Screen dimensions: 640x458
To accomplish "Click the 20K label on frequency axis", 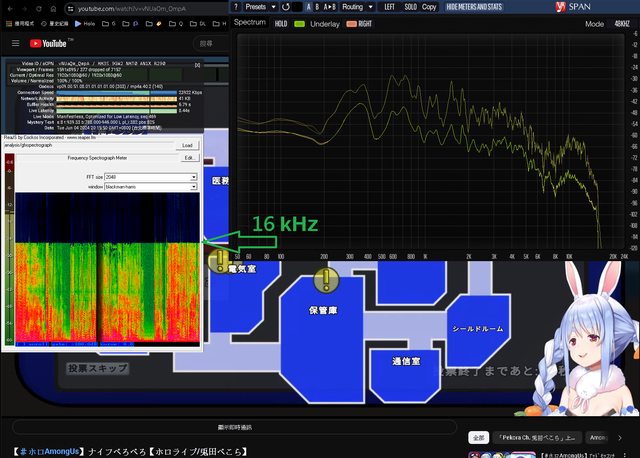I will coord(613,256).
